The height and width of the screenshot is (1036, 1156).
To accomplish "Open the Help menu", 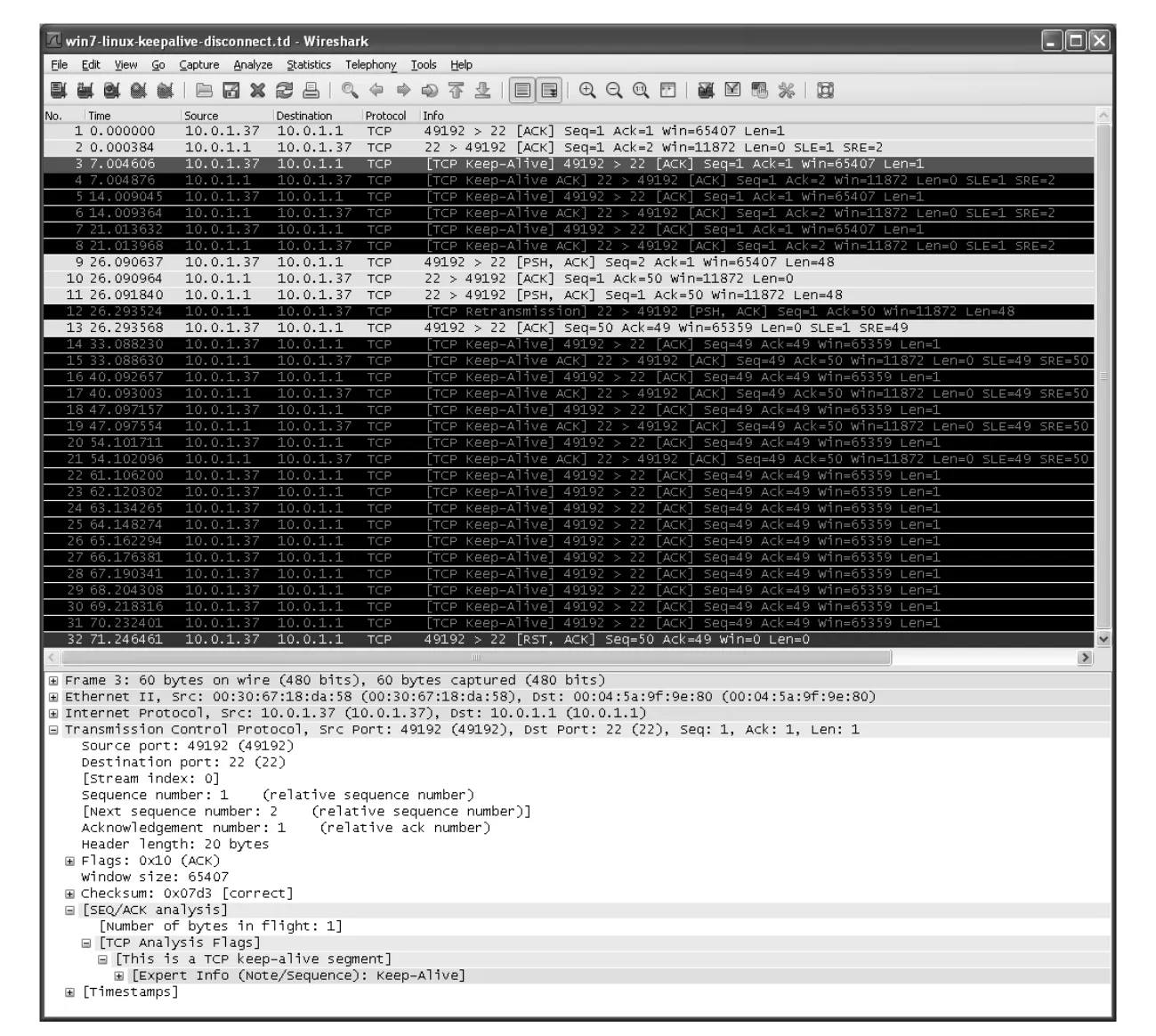I will (x=461, y=65).
